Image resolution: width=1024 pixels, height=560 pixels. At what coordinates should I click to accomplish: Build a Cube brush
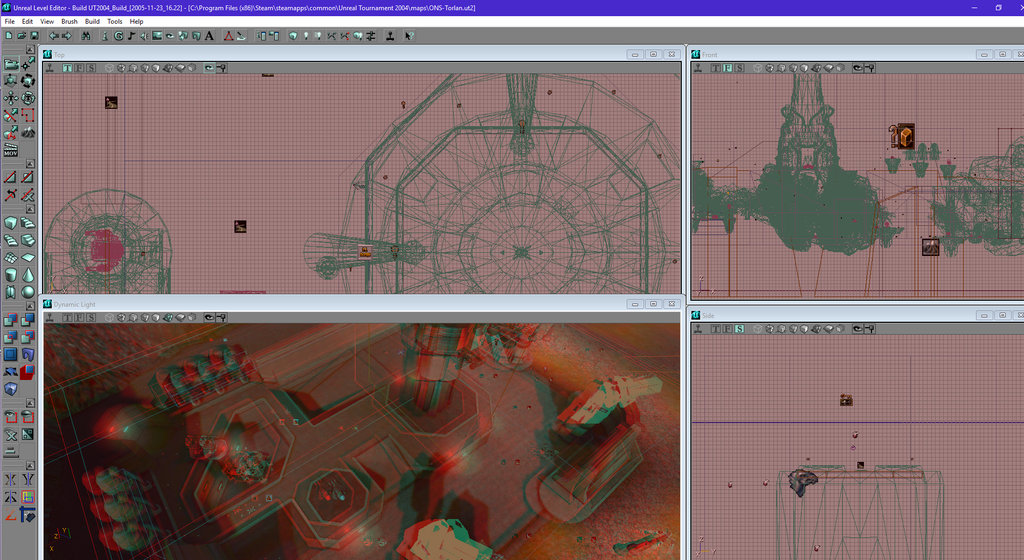coord(11,223)
